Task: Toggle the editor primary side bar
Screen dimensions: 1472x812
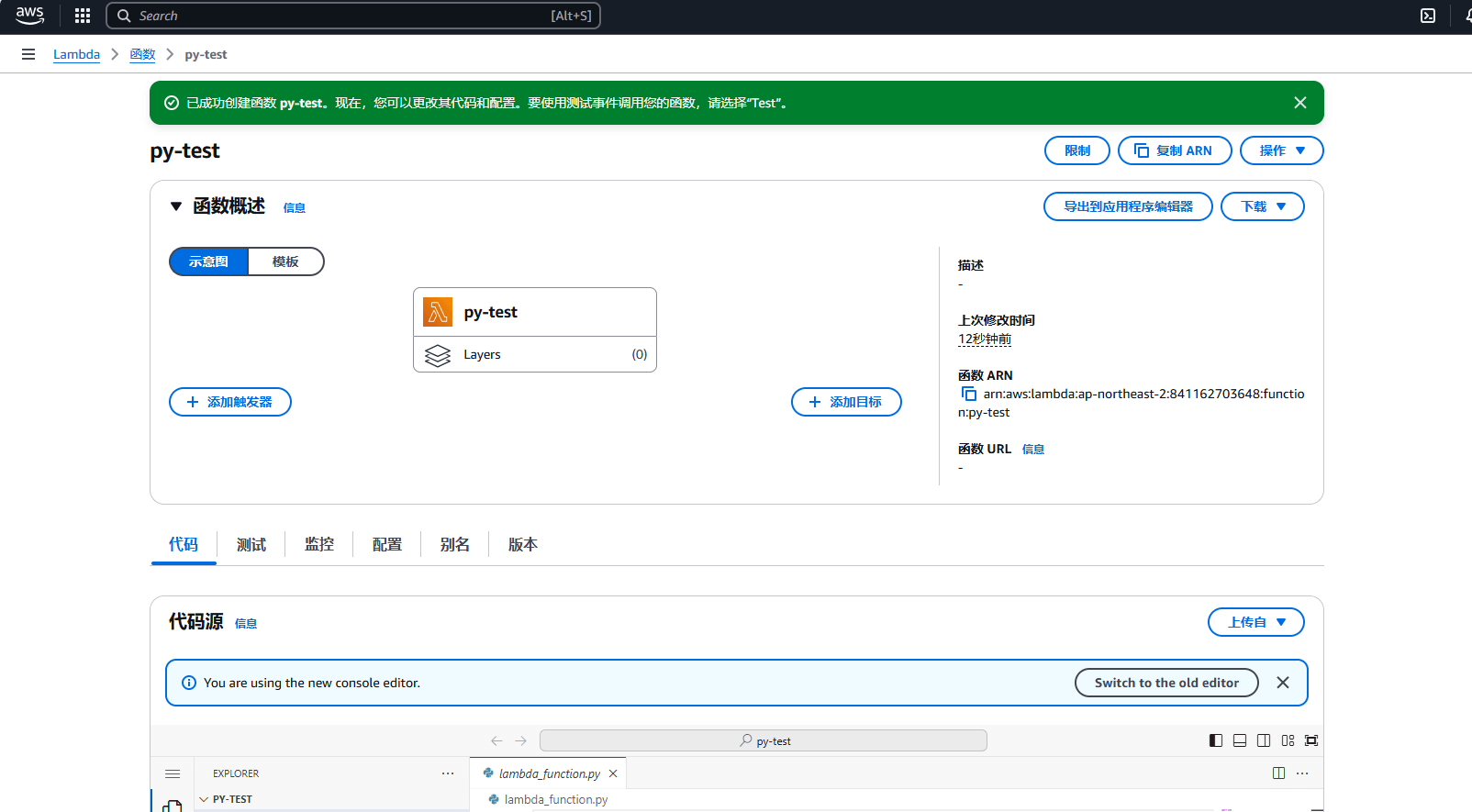Action: pos(1216,740)
